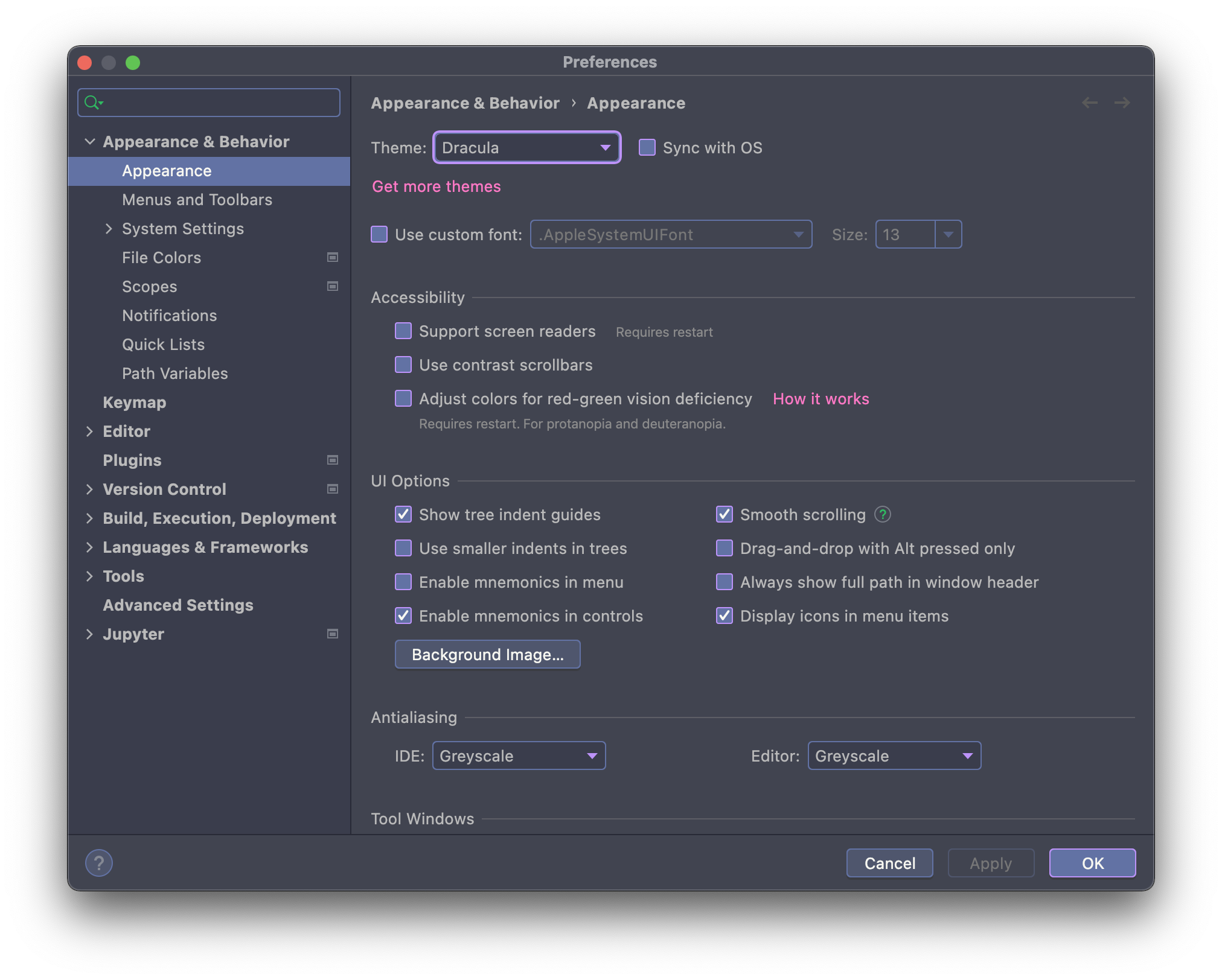Screen dimensions: 1222x980
Task: Click the forward navigation arrow
Action: point(1122,103)
